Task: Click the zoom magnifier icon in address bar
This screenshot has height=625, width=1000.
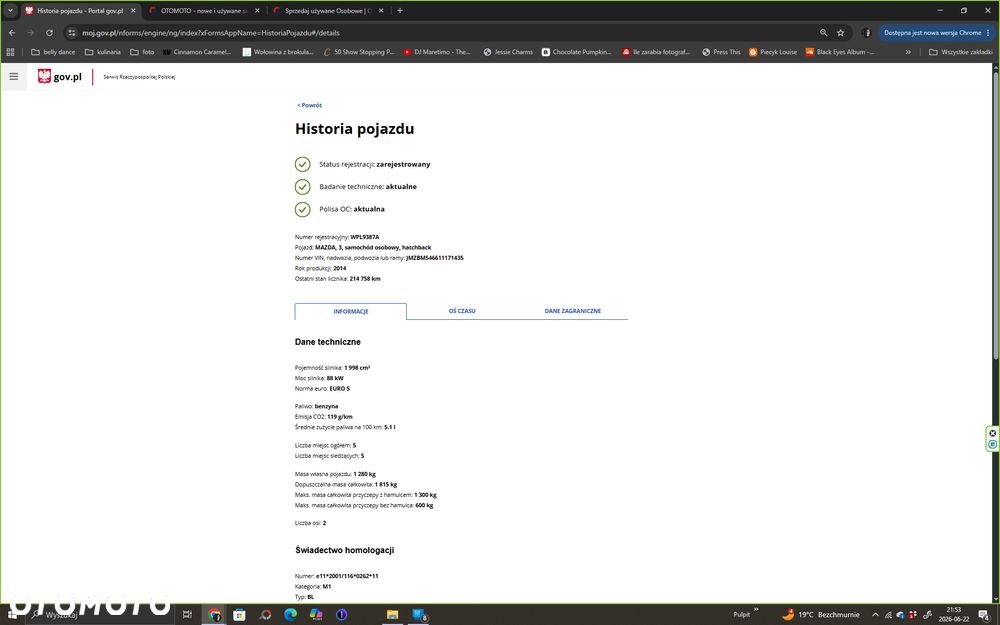Action: 823,33
